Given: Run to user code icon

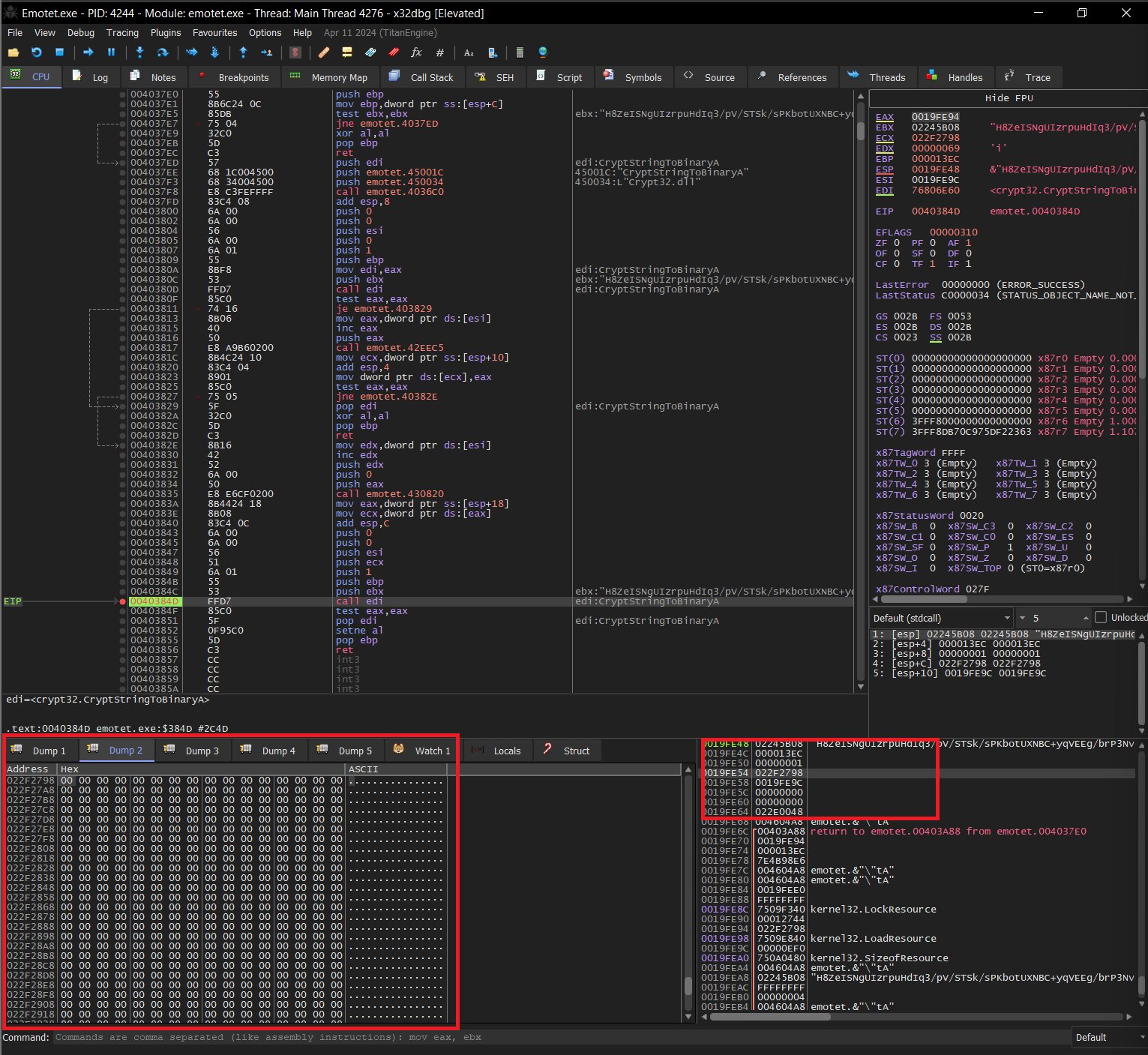Looking at the screenshot, I should (x=266, y=52).
